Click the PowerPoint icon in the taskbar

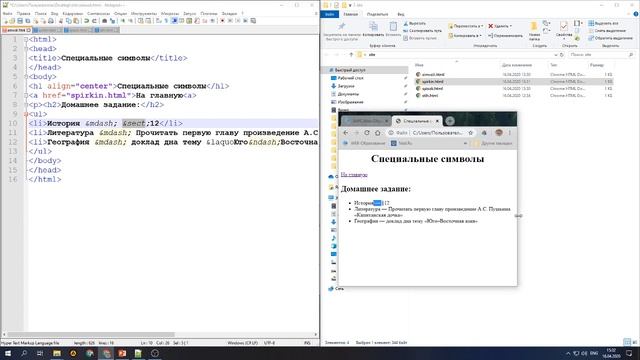point(122,353)
